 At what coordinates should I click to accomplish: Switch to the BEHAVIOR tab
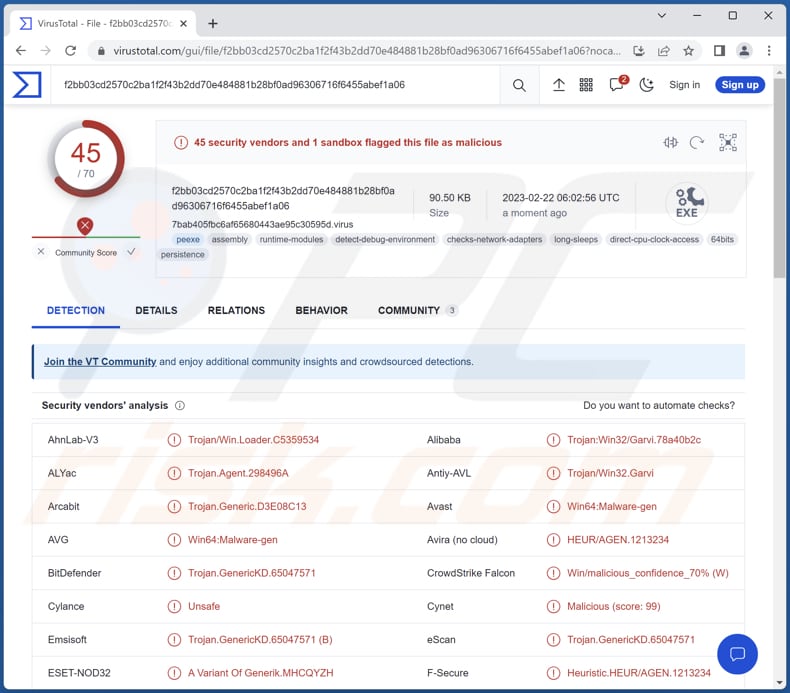point(321,310)
